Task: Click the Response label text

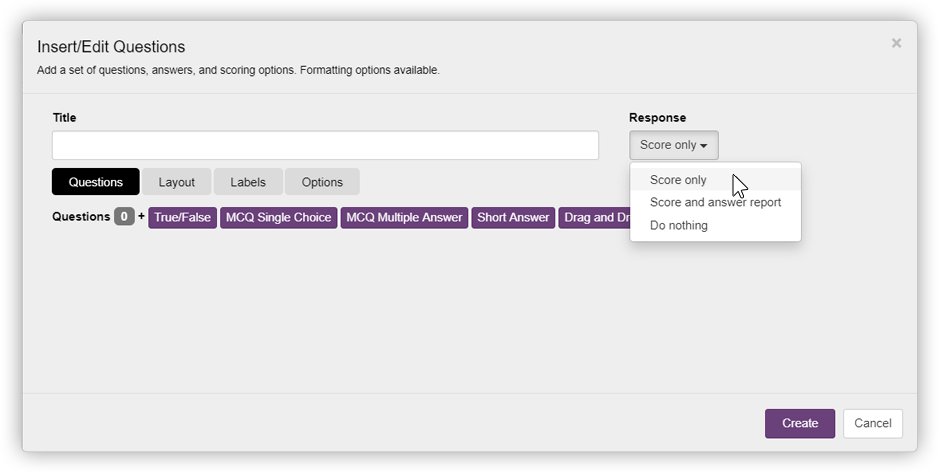Action: pos(657,118)
